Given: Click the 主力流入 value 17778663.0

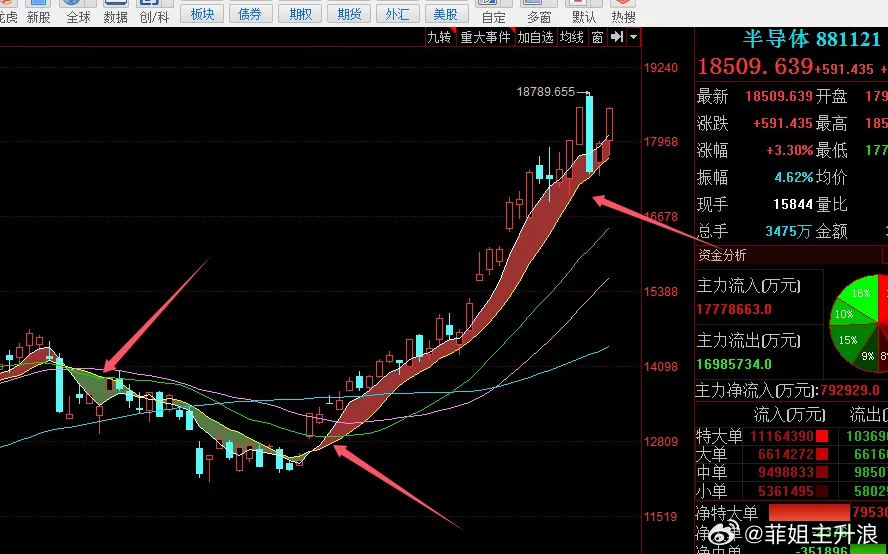Looking at the screenshot, I should tap(734, 309).
